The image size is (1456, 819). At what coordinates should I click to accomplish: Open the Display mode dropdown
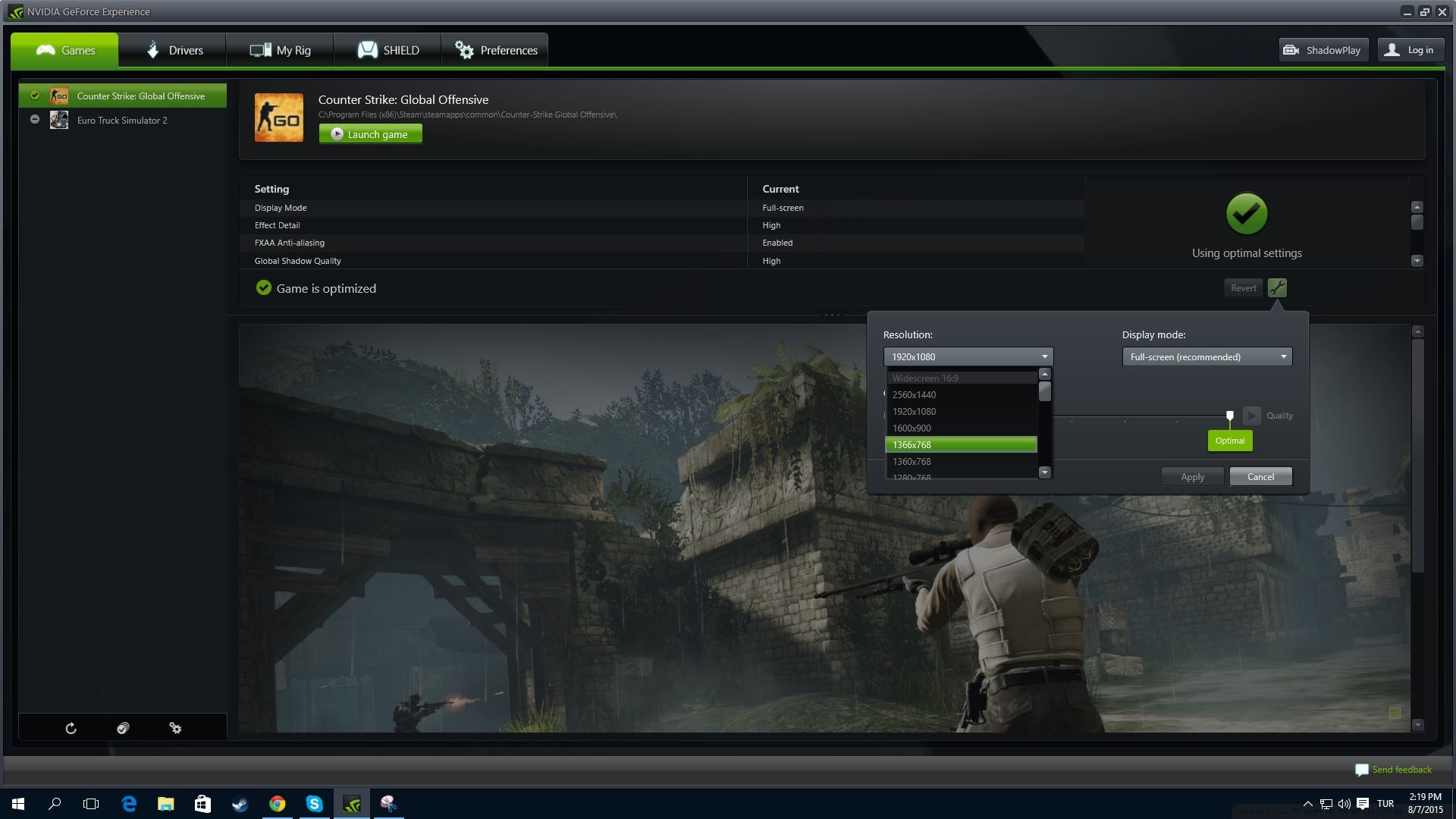[x=1207, y=356]
